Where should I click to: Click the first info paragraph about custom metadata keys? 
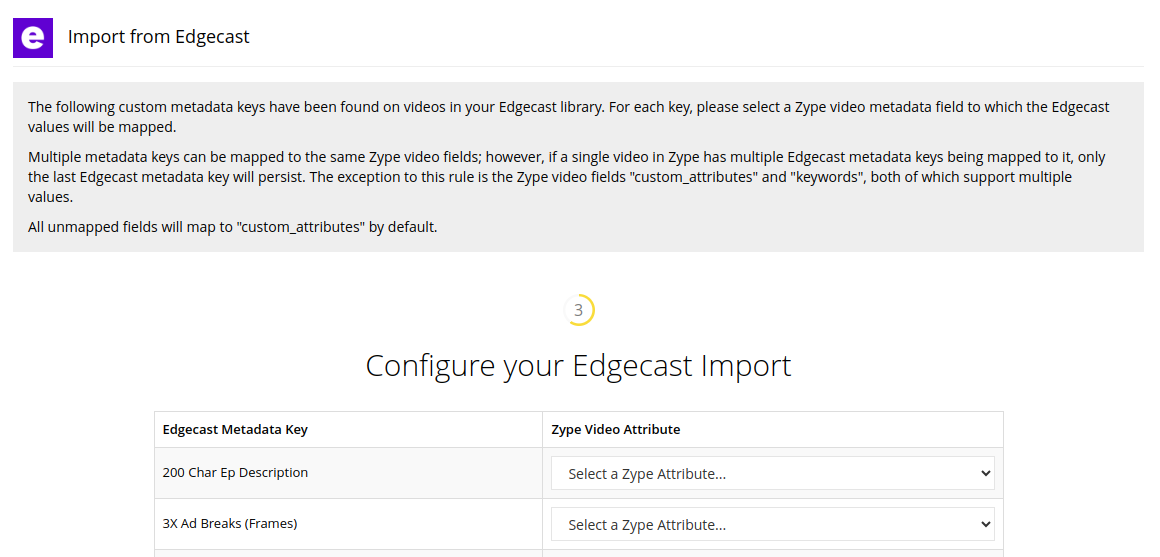click(x=569, y=117)
